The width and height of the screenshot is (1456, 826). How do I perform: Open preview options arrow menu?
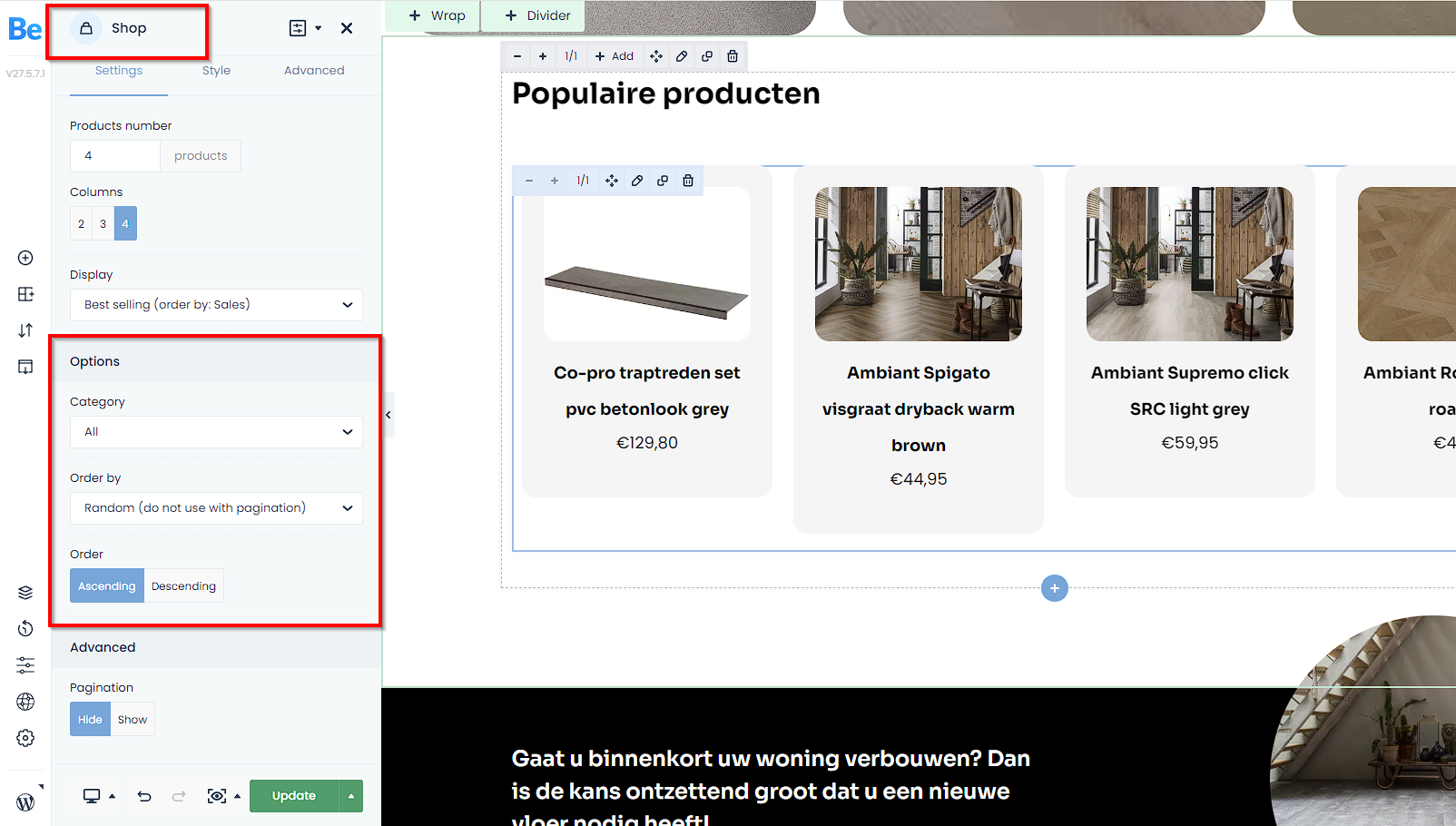click(x=238, y=796)
